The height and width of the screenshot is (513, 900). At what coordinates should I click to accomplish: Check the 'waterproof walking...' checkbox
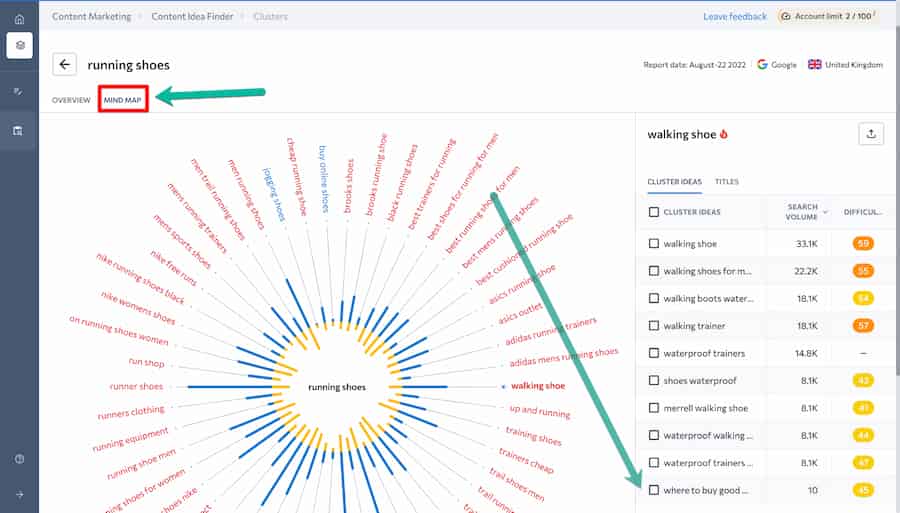653,435
